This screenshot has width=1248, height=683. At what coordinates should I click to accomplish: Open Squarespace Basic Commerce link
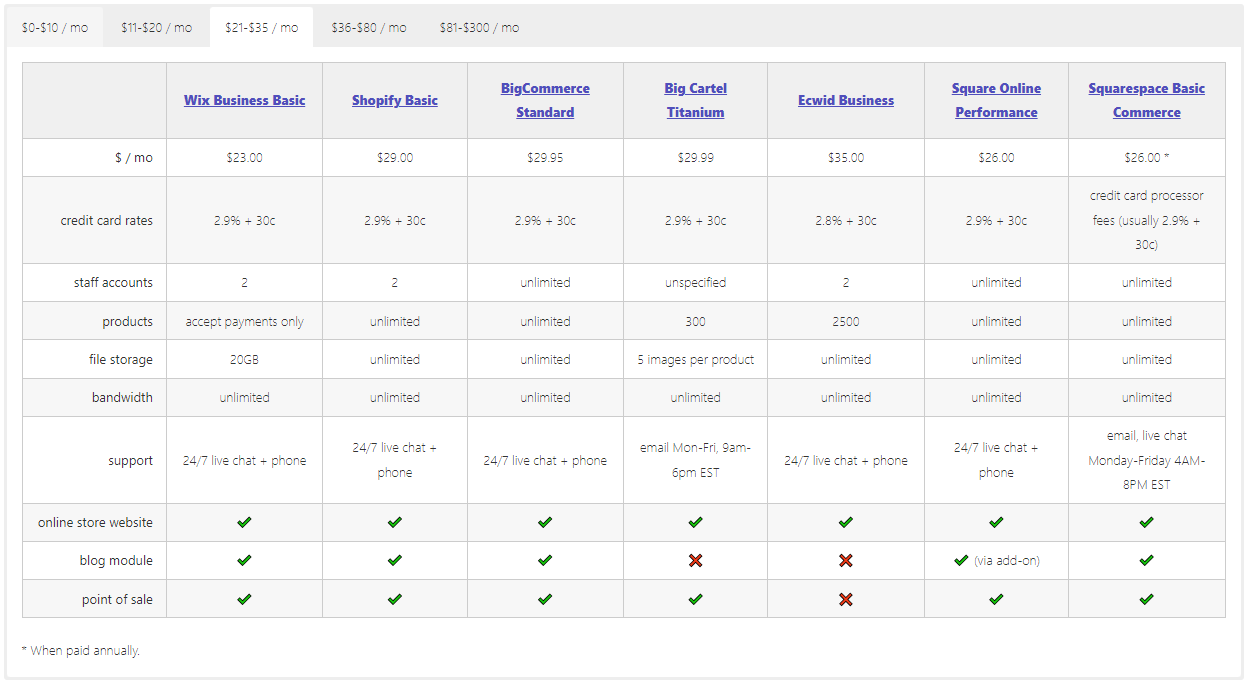[1147, 100]
